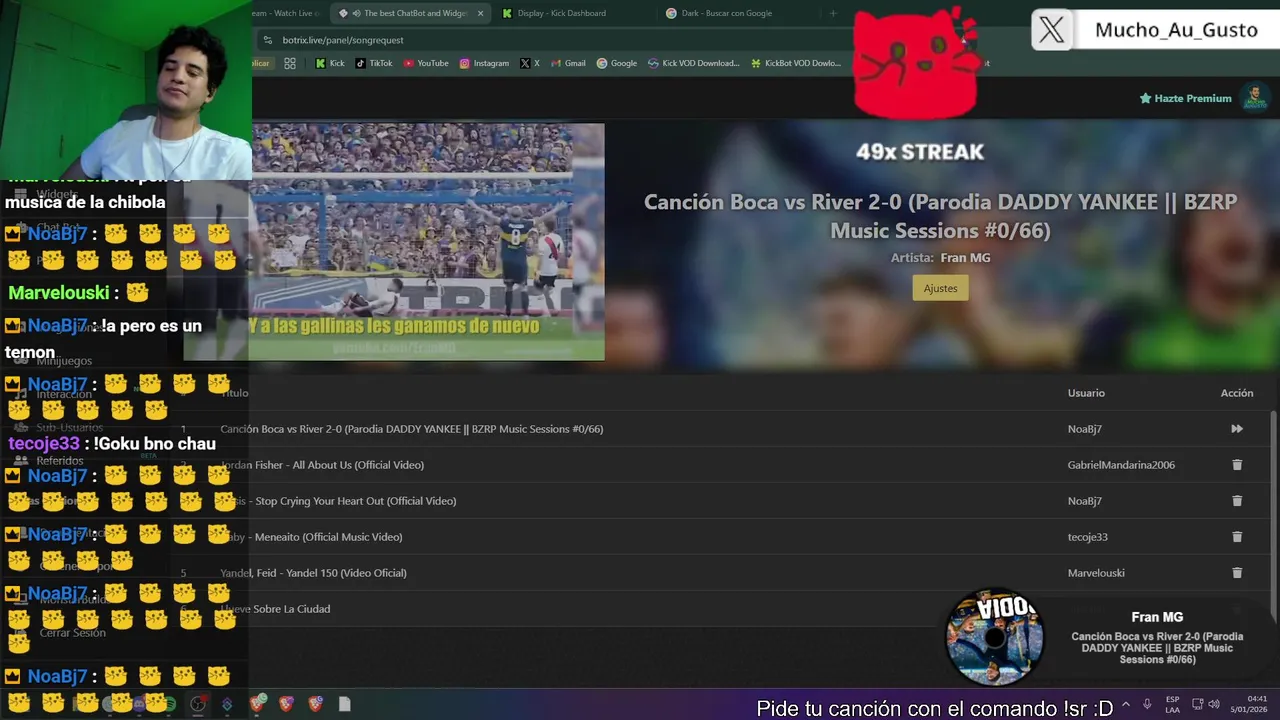This screenshot has height=720, width=1280.
Task: Switch to Dark - Buscar con Google tab
Action: point(725,13)
